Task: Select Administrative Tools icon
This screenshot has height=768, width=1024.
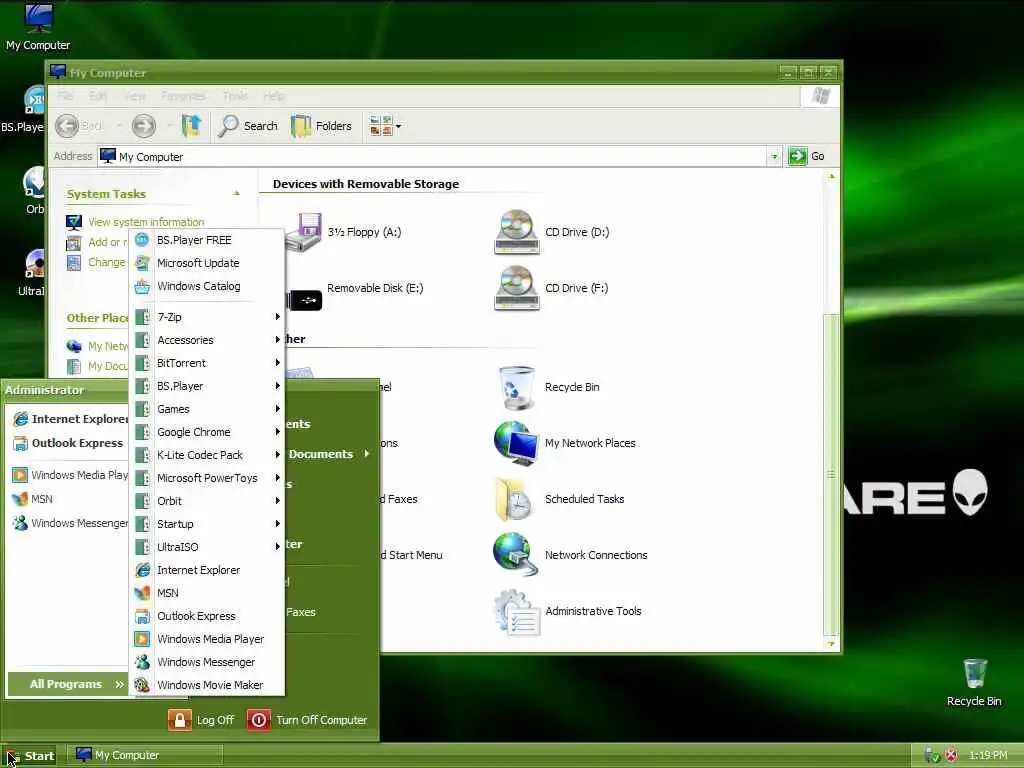Action: click(568, 611)
